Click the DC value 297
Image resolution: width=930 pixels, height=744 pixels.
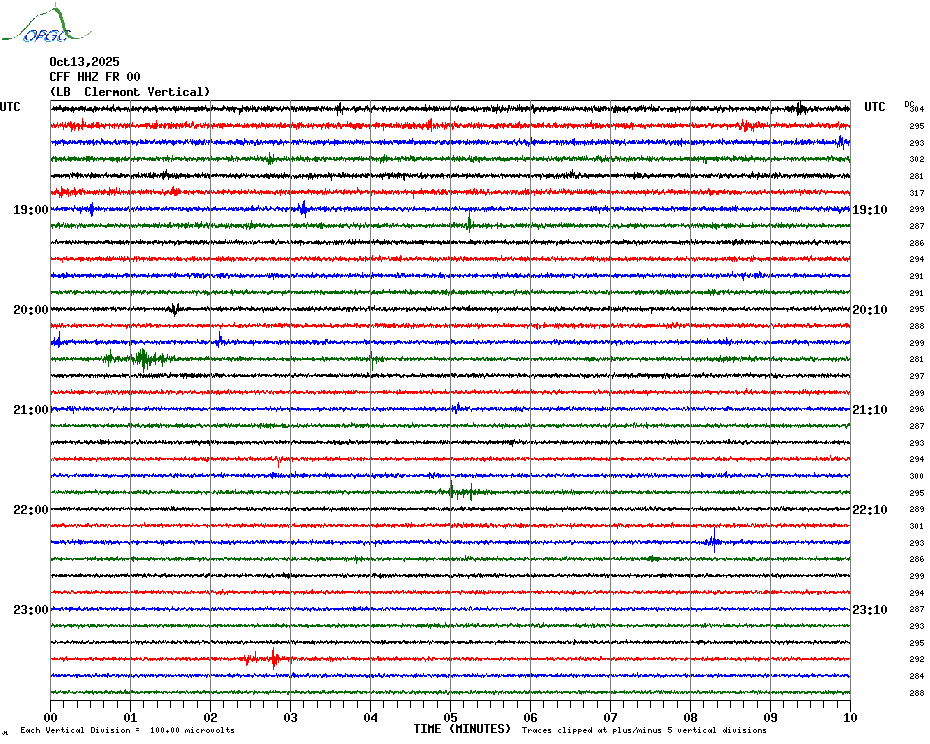(x=917, y=377)
